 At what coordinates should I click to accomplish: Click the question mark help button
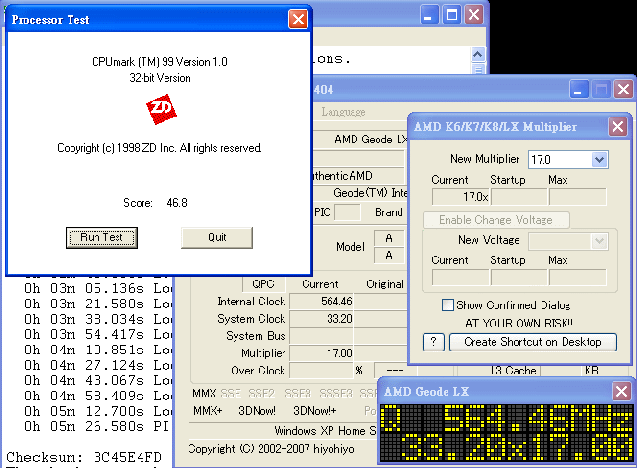pyautogui.click(x=433, y=342)
